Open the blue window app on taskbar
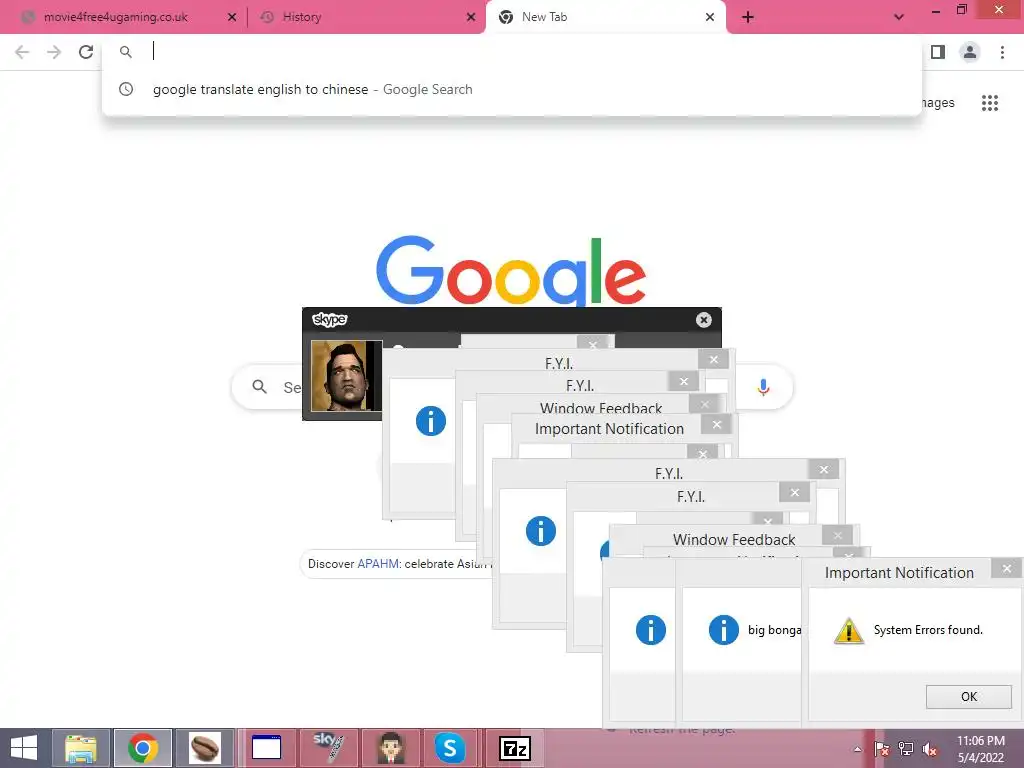 coord(266,748)
